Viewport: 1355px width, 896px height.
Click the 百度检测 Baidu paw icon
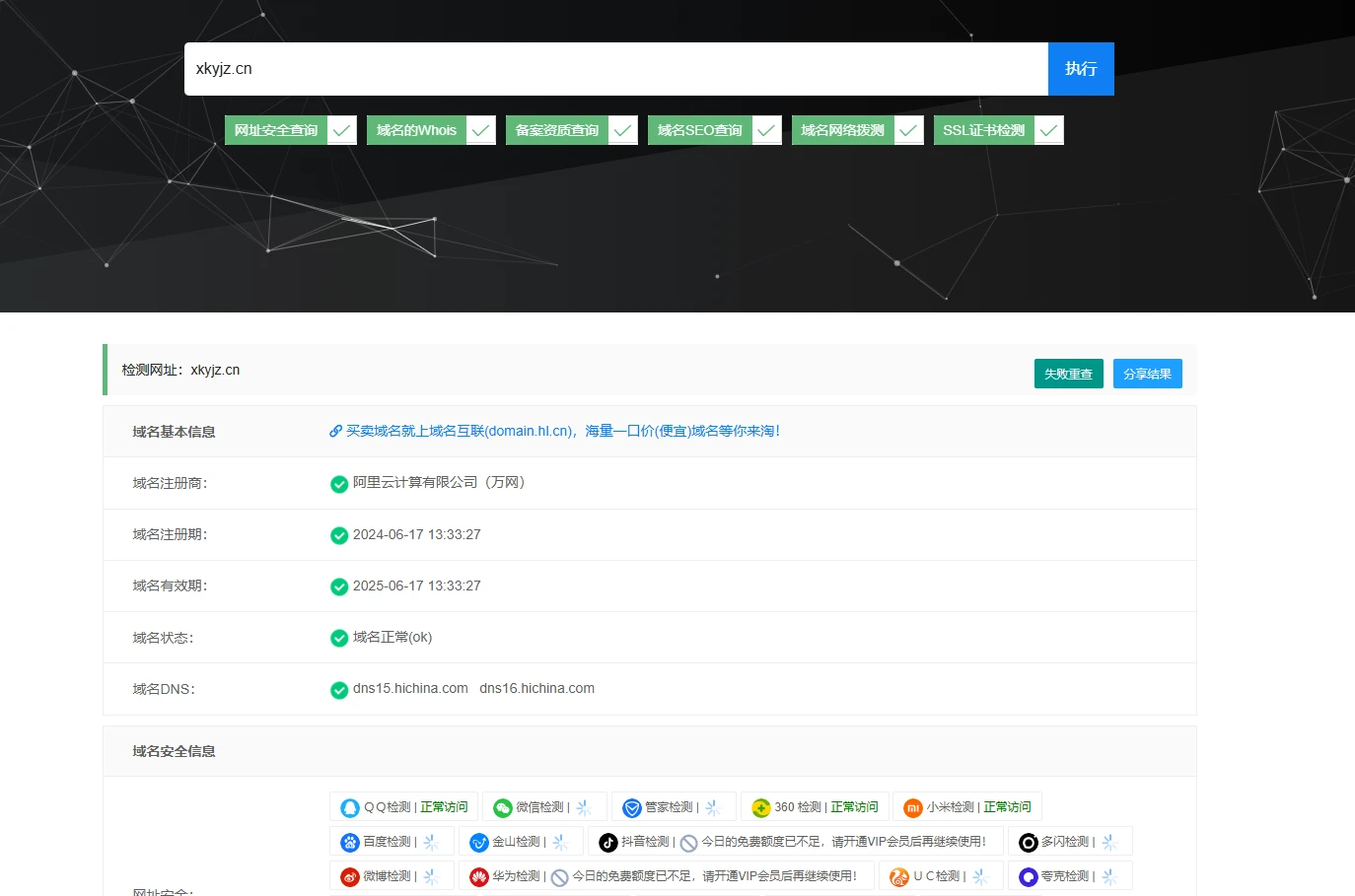click(349, 842)
